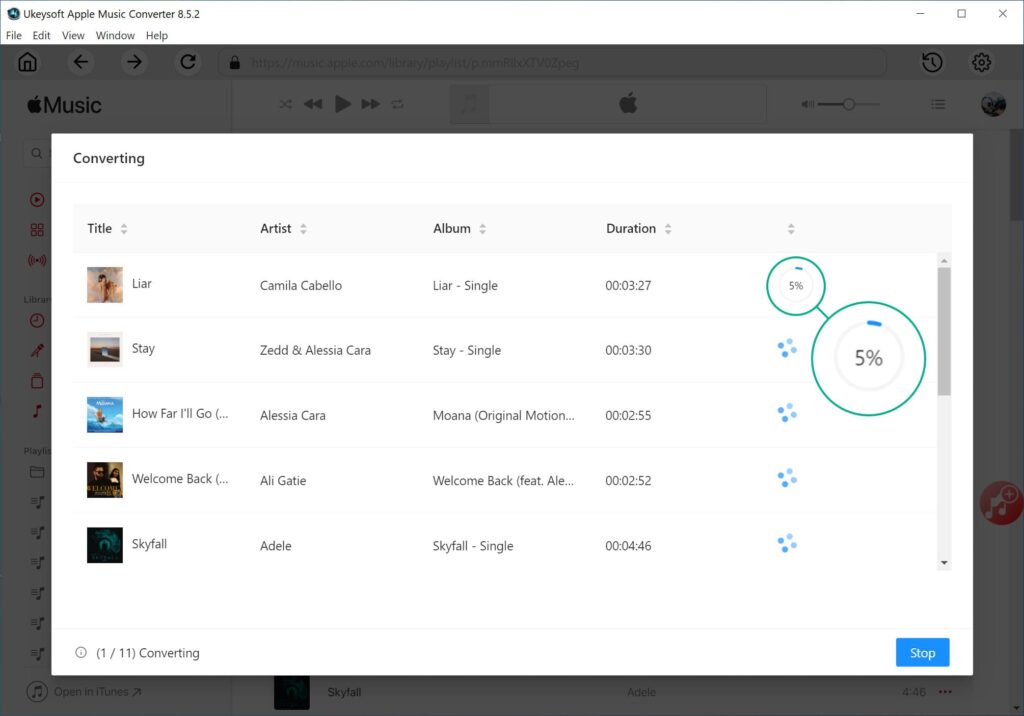Image resolution: width=1024 pixels, height=716 pixels.
Task: Adjust the volume slider
Action: tap(848, 104)
